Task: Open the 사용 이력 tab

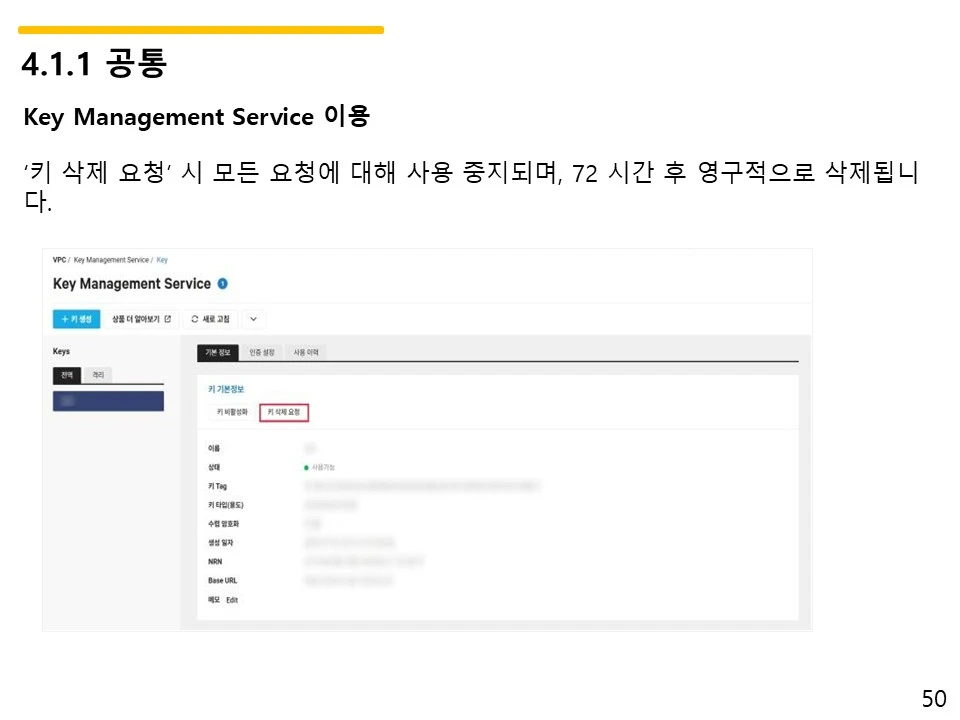Action: (x=305, y=351)
